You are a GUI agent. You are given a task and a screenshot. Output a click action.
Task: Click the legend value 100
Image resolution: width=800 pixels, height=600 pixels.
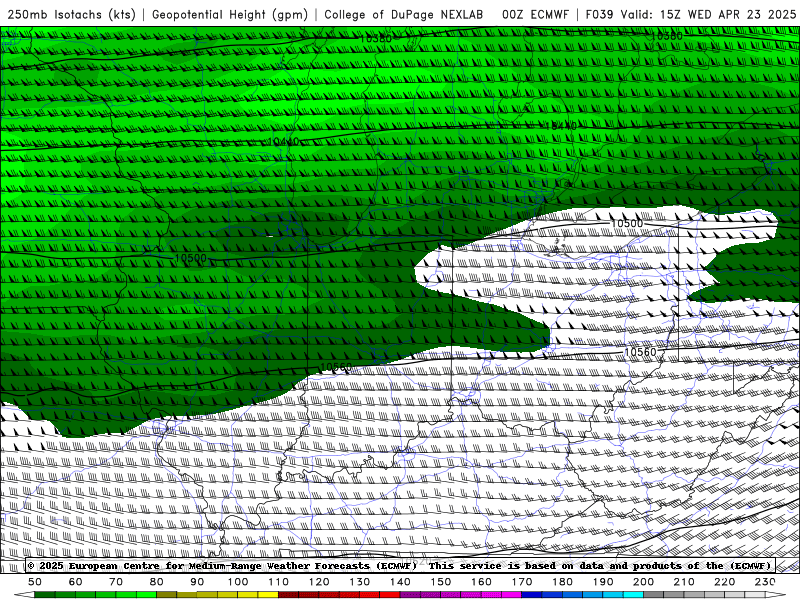[237, 582]
